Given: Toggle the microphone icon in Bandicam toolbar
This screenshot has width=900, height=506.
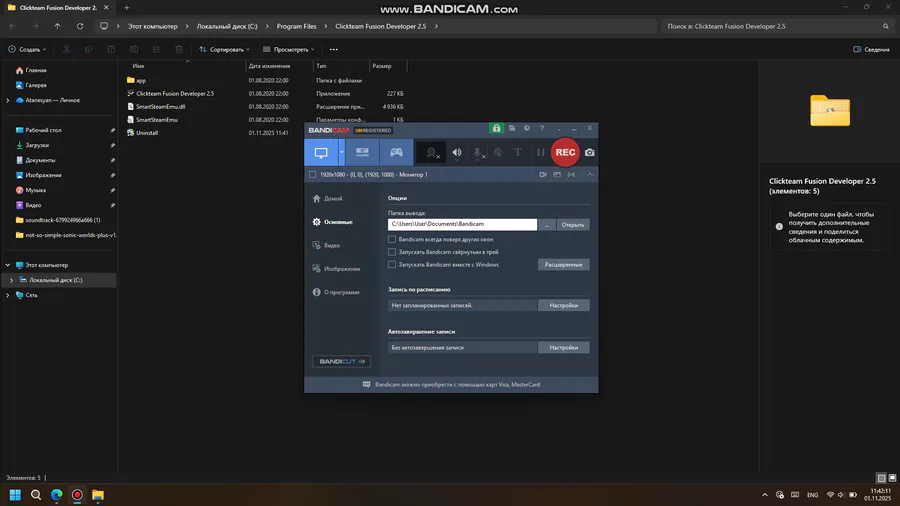Looking at the screenshot, I should click(x=478, y=153).
